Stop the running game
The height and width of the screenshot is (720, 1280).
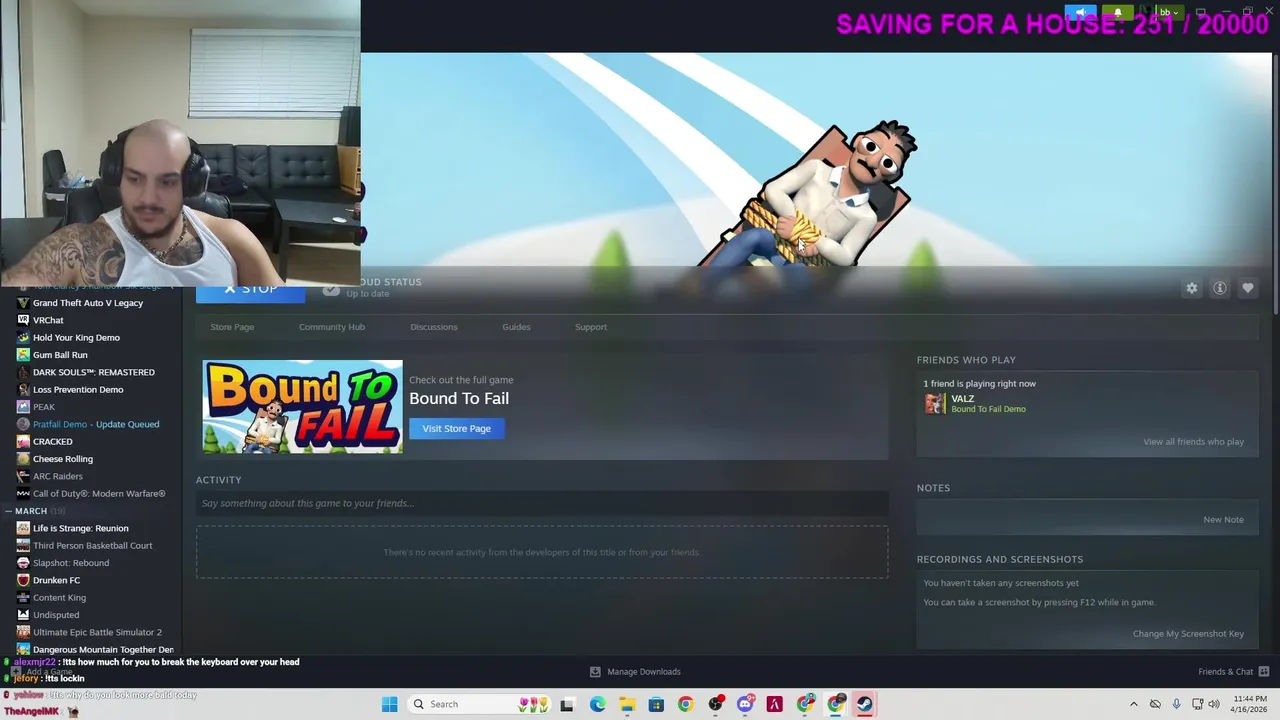tap(250, 289)
